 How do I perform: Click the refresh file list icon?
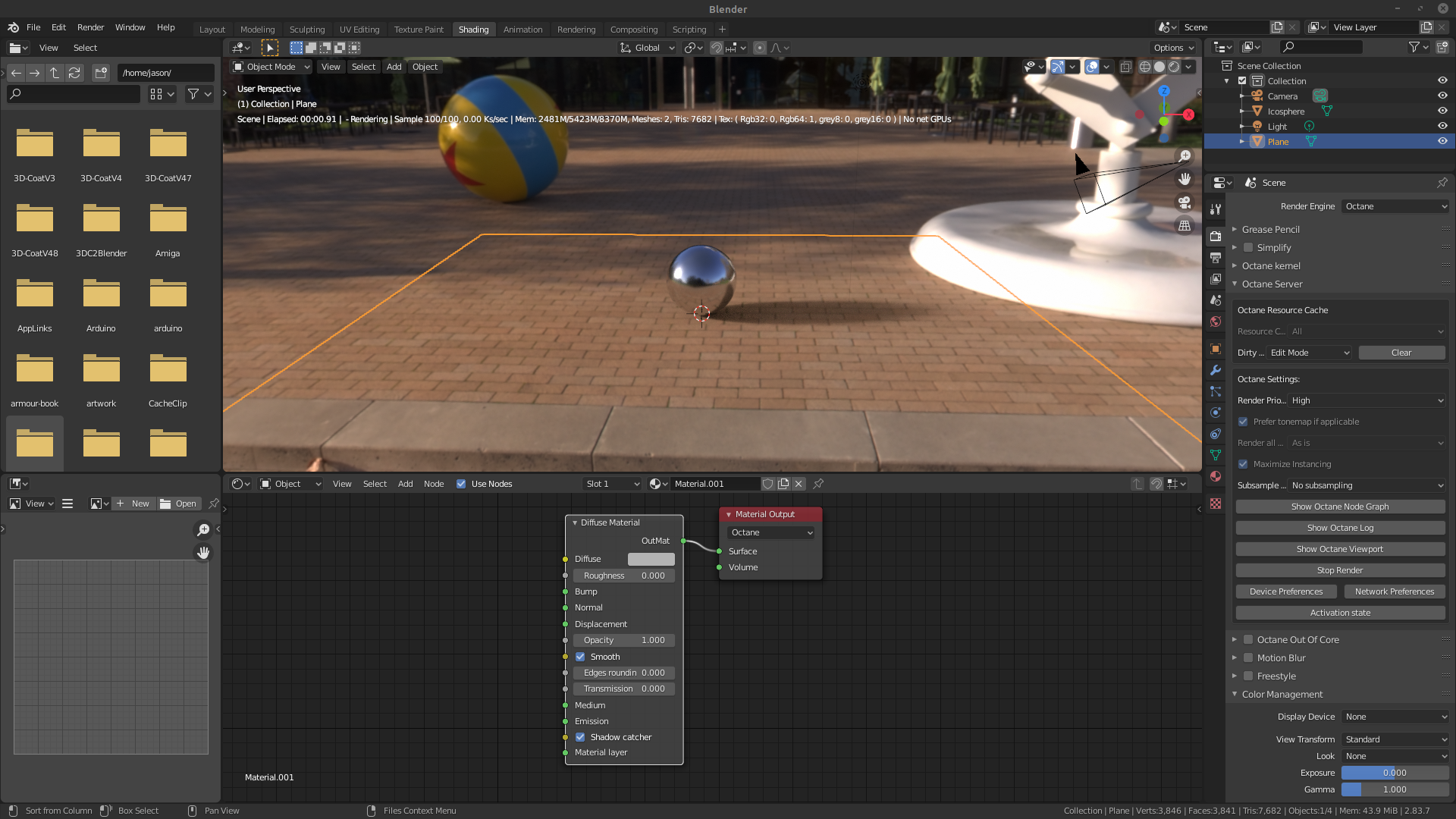pyautogui.click(x=74, y=73)
